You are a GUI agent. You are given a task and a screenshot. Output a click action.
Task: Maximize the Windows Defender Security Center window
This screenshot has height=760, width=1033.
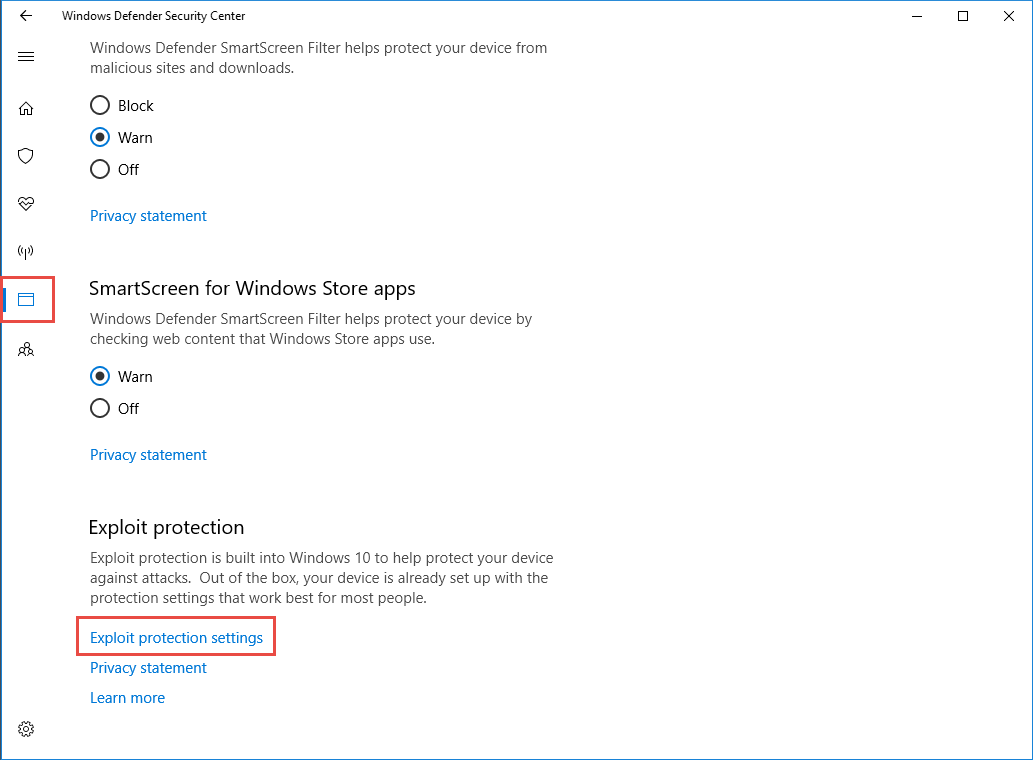click(963, 16)
